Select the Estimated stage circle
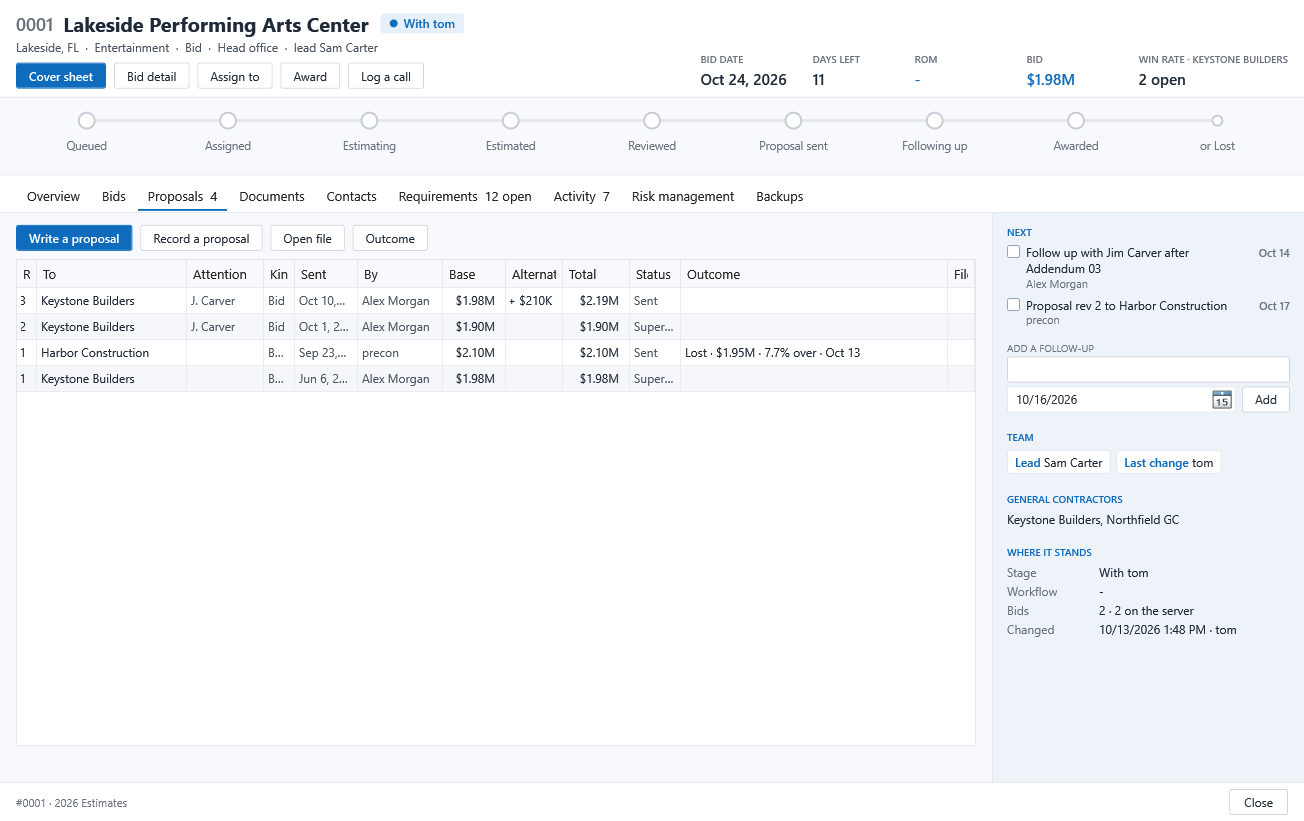The height and width of the screenshot is (821, 1304). click(x=511, y=121)
